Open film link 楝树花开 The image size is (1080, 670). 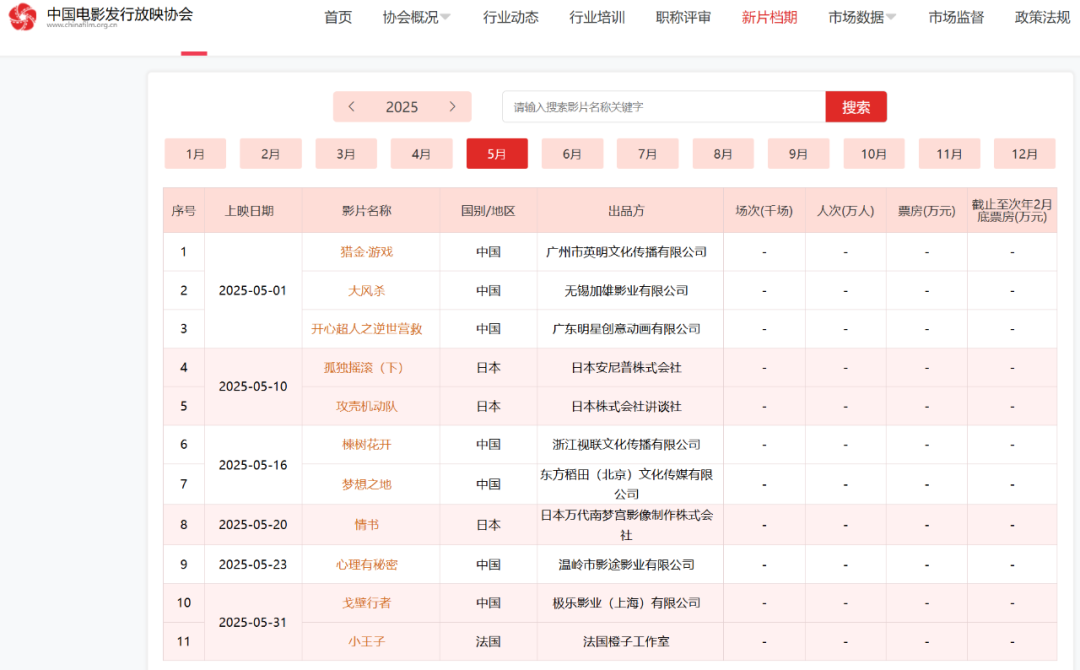point(366,445)
